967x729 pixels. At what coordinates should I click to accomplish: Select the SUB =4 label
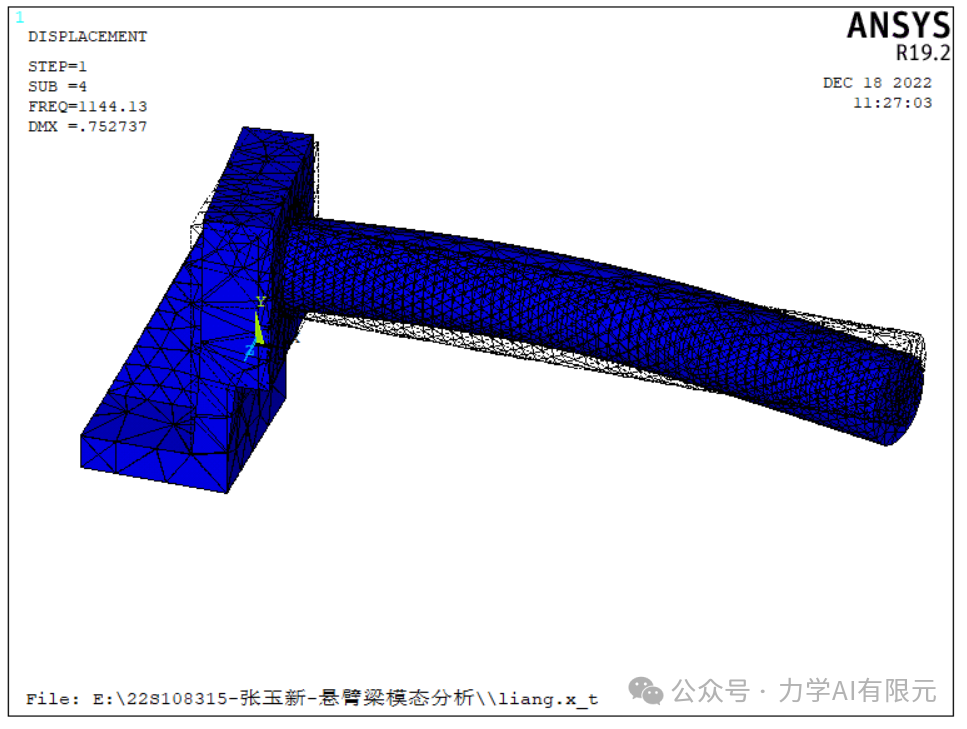coord(57,86)
